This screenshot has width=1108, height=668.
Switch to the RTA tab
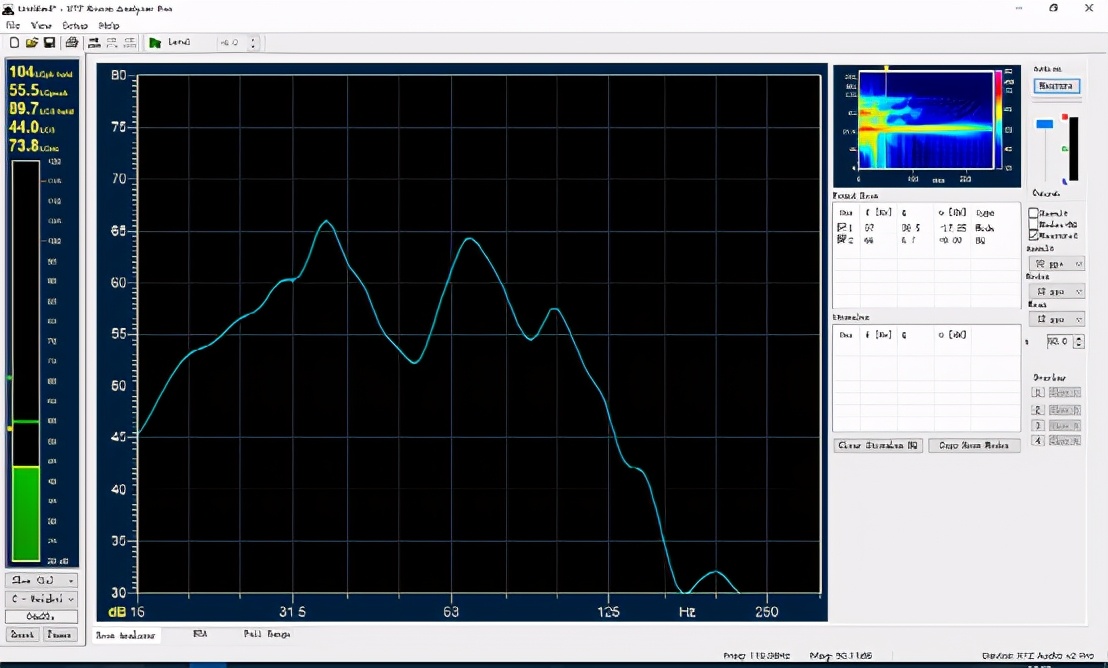tap(200, 634)
